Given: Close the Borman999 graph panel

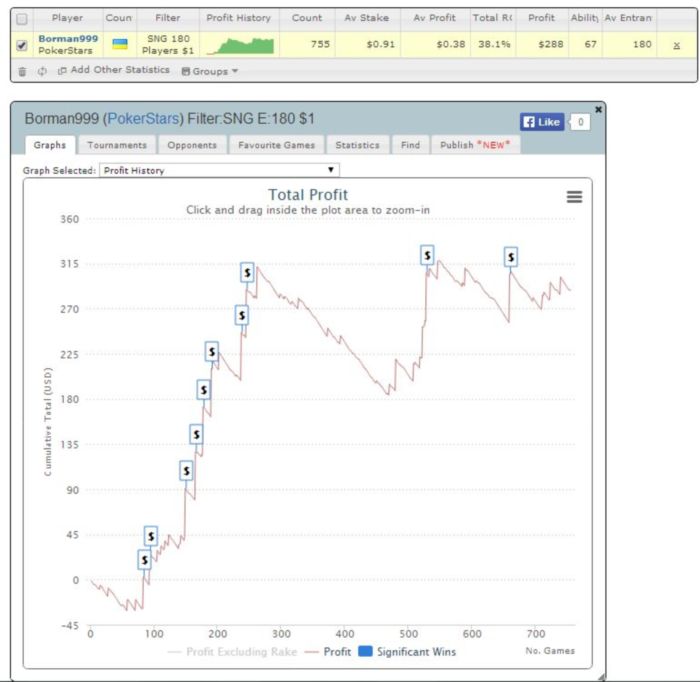Looking at the screenshot, I should click(599, 109).
